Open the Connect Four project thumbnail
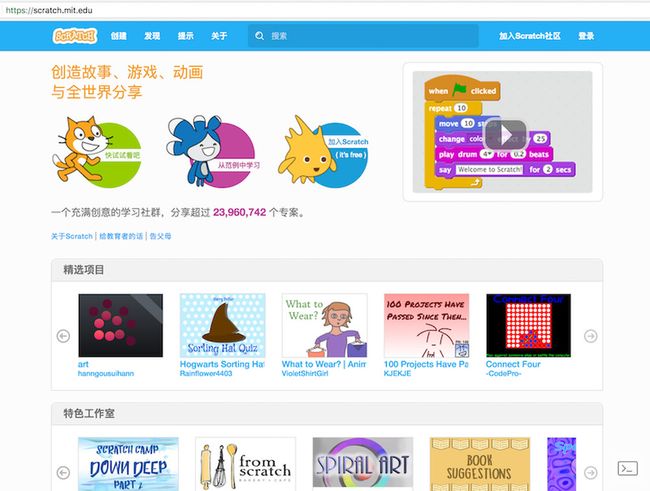 tap(529, 326)
